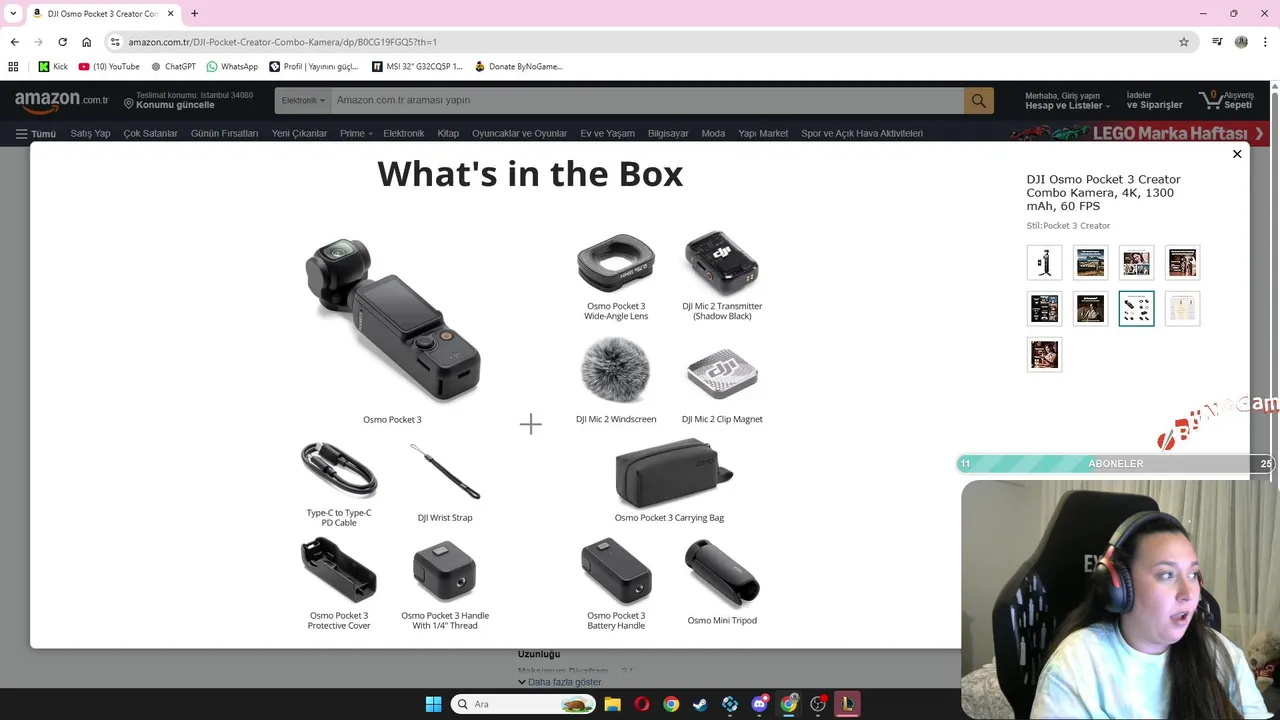Image resolution: width=1280 pixels, height=720 pixels.
Task: Open the site information icon in address bar
Action: tap(116, 42)
